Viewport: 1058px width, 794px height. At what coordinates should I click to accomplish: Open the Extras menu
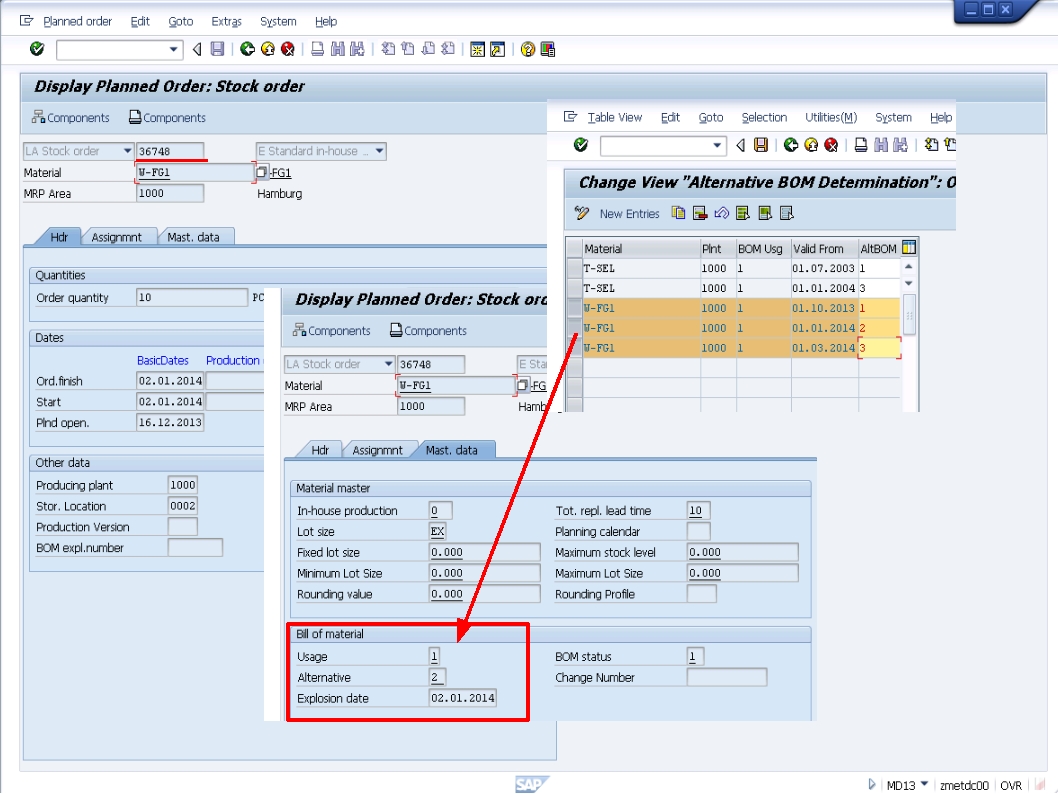pos(226,21)
